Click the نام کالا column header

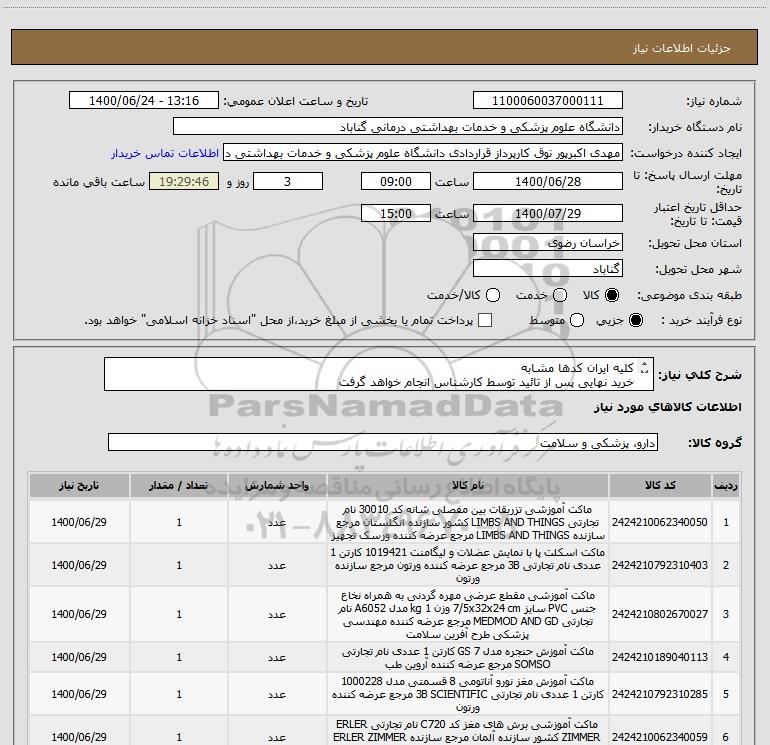coord(468,486)
